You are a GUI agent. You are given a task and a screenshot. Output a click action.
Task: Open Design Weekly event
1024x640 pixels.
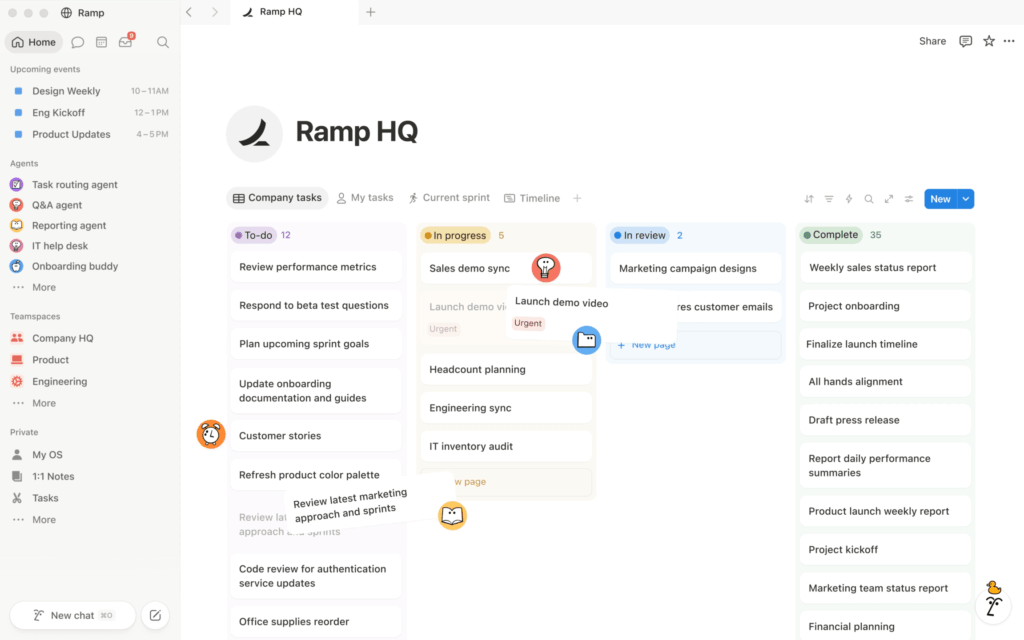point(90,91)
